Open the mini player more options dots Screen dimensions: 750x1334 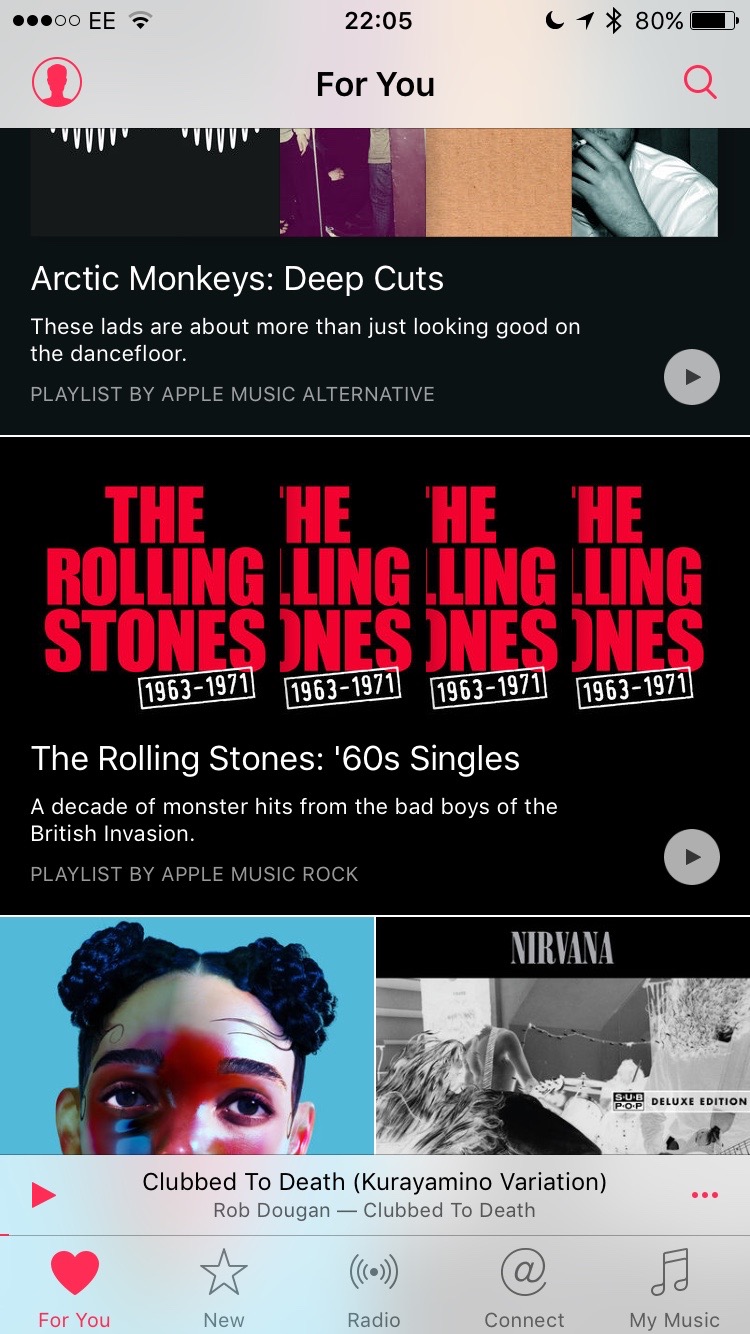[x=705, y=1195]
